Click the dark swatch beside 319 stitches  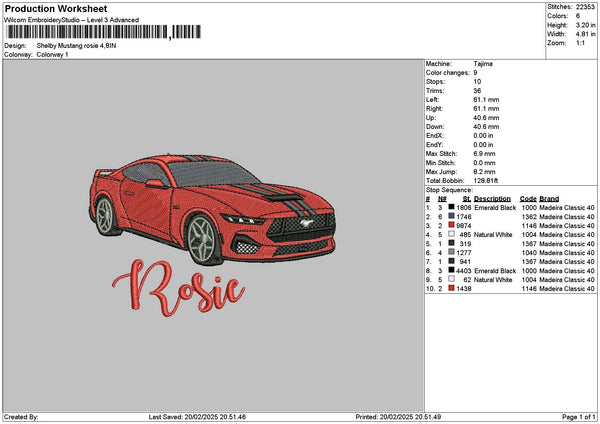(x=452, y=243)
